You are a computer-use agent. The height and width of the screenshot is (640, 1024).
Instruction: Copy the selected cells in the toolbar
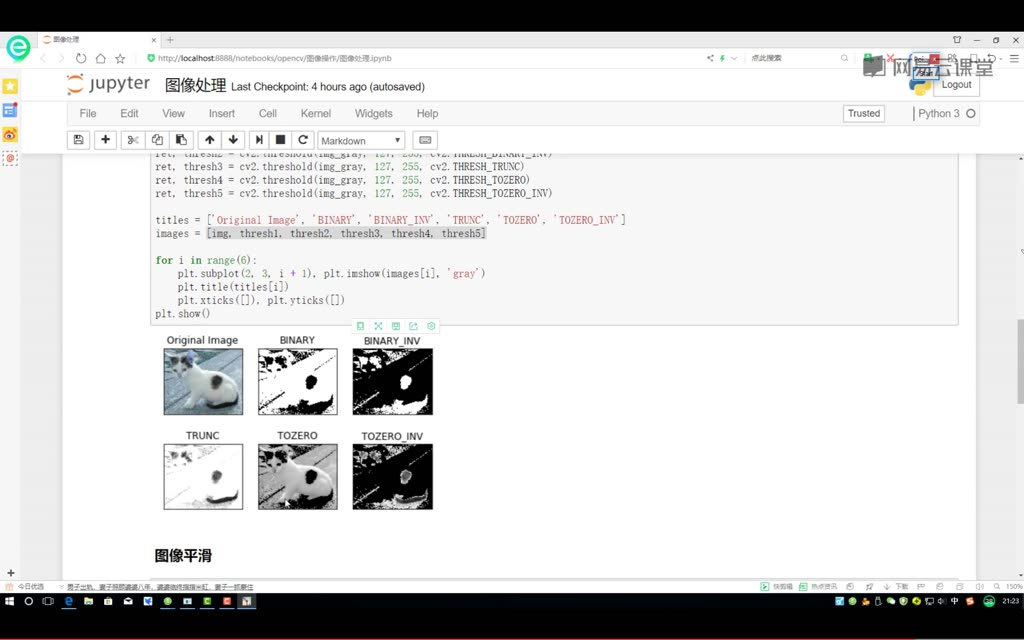pyautogui.click(x=157, y=140)
